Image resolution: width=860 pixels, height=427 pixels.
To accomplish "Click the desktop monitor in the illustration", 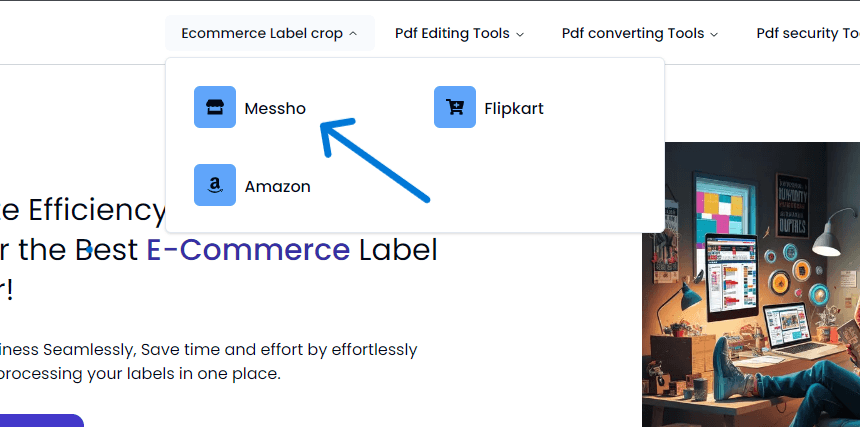I will pyautogui.click(x=731, y=278).
